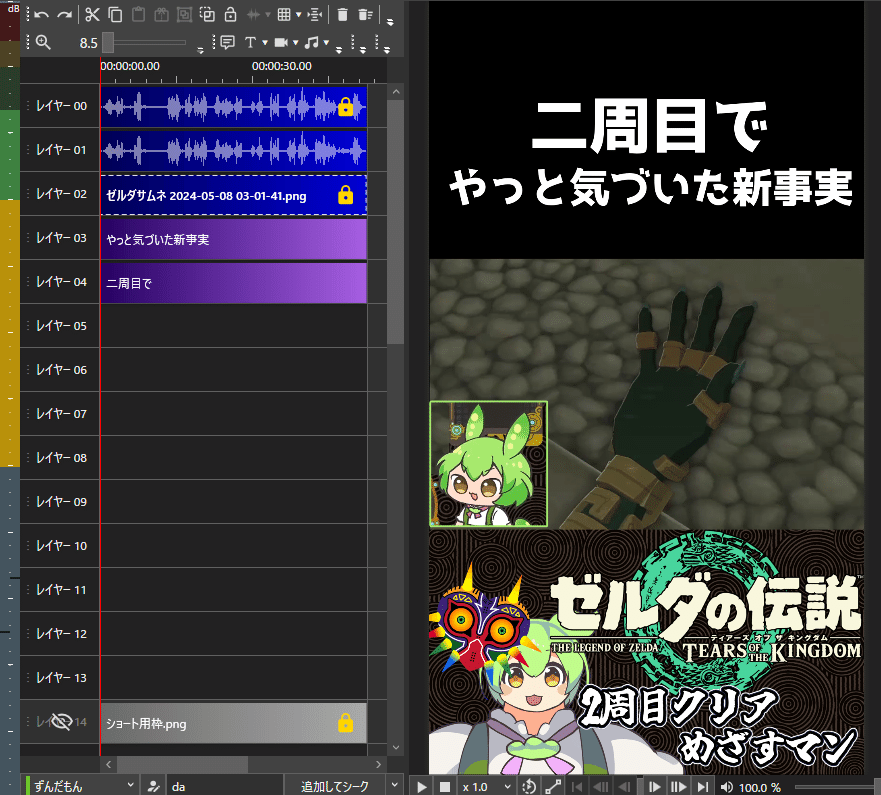Screen dimensions: 881x795
Task: Open the audio item dropdown arrow
Action: [326, 43]
